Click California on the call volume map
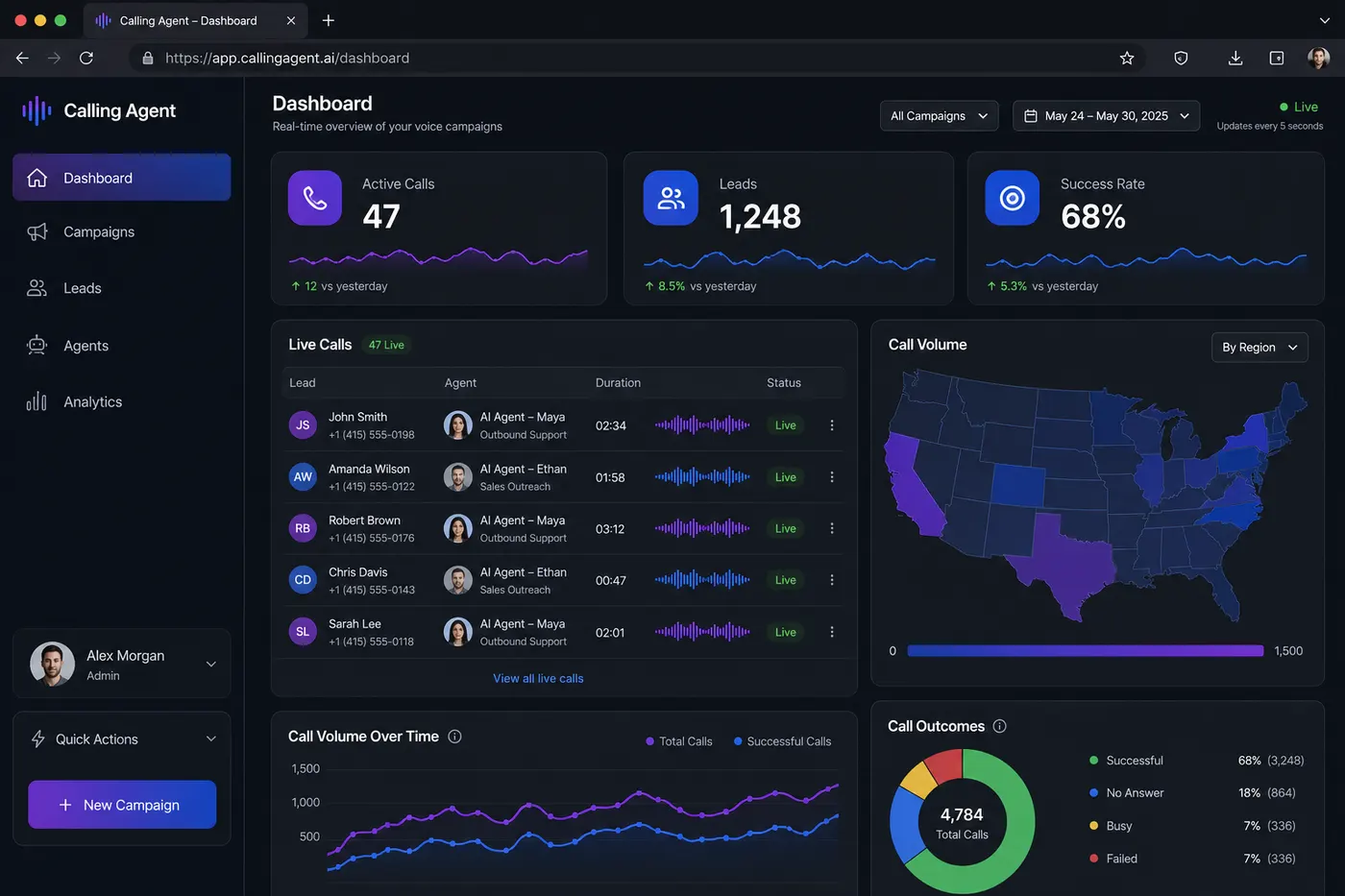This screenshot has width=1345, height=896. pos(912,485)
